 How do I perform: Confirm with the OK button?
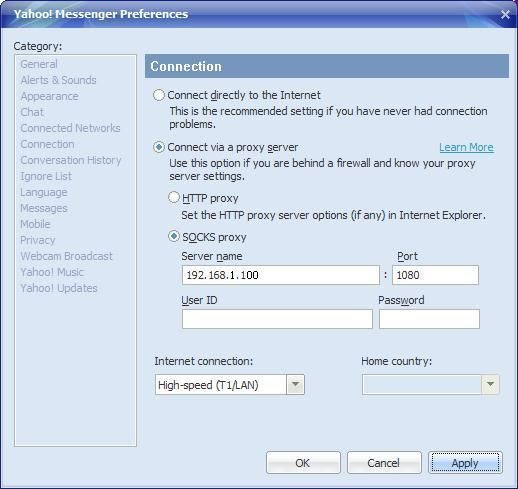[303, 463]
